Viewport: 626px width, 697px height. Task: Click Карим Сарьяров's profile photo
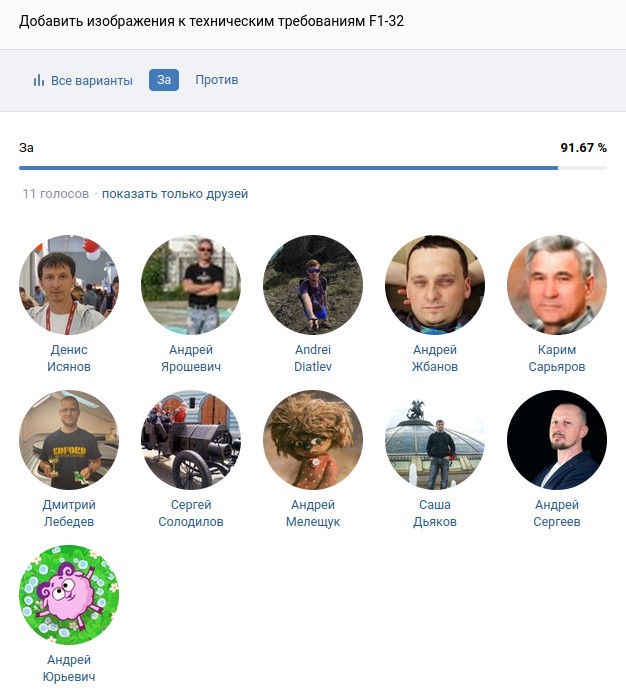(x=557, y=284)
